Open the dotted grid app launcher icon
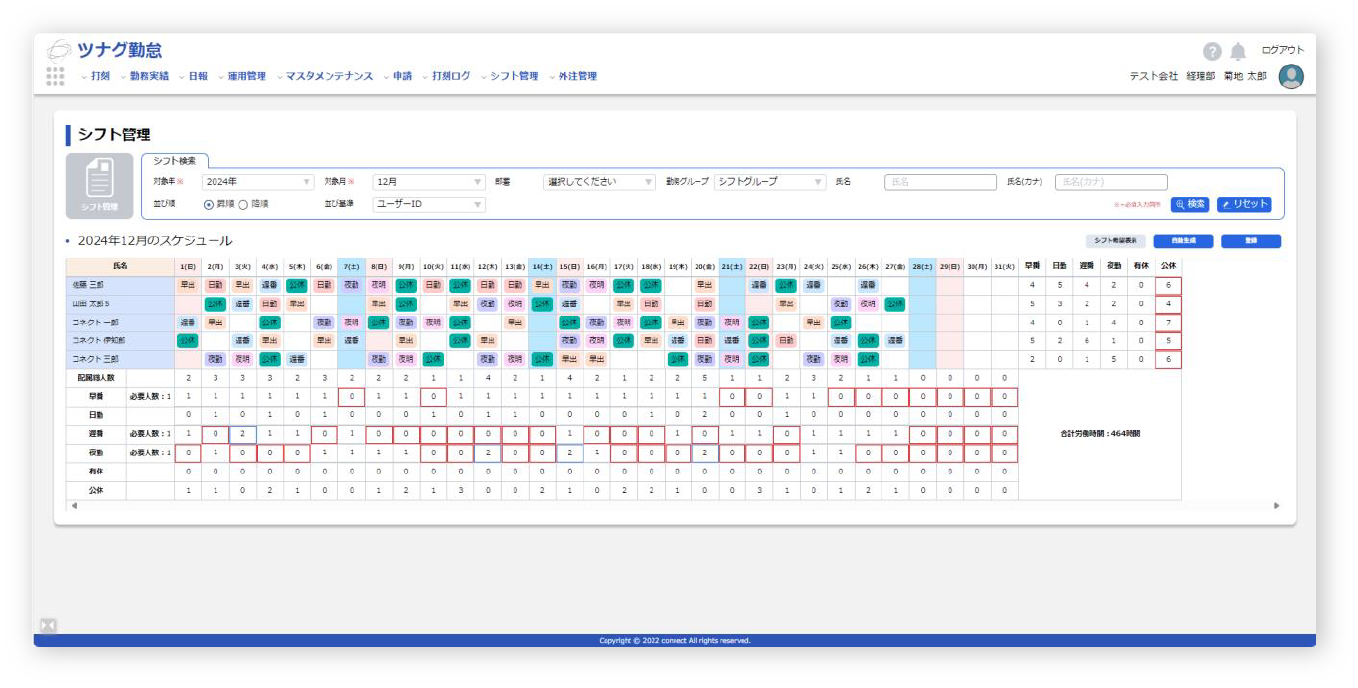 [55, 76]
